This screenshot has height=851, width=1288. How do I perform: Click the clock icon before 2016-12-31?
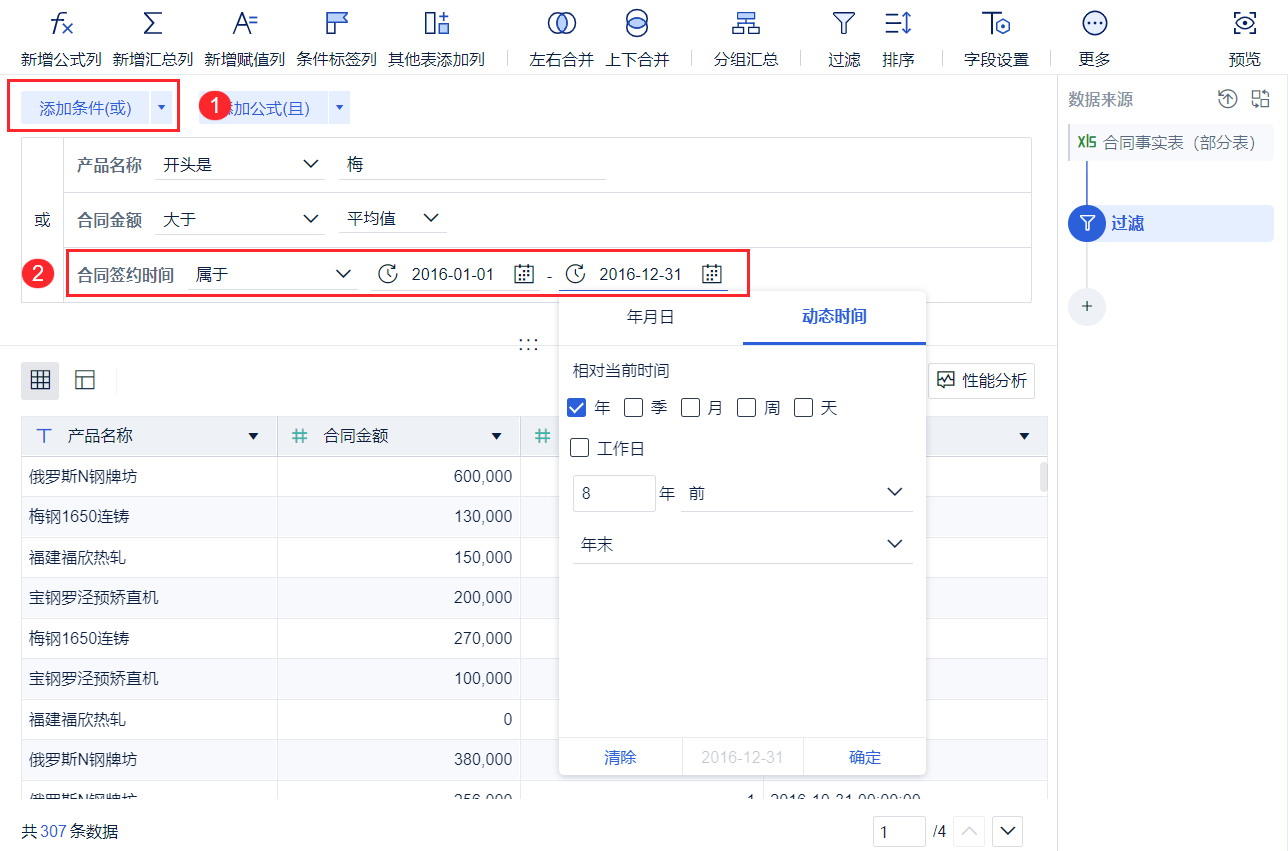(x=575, y=274)
